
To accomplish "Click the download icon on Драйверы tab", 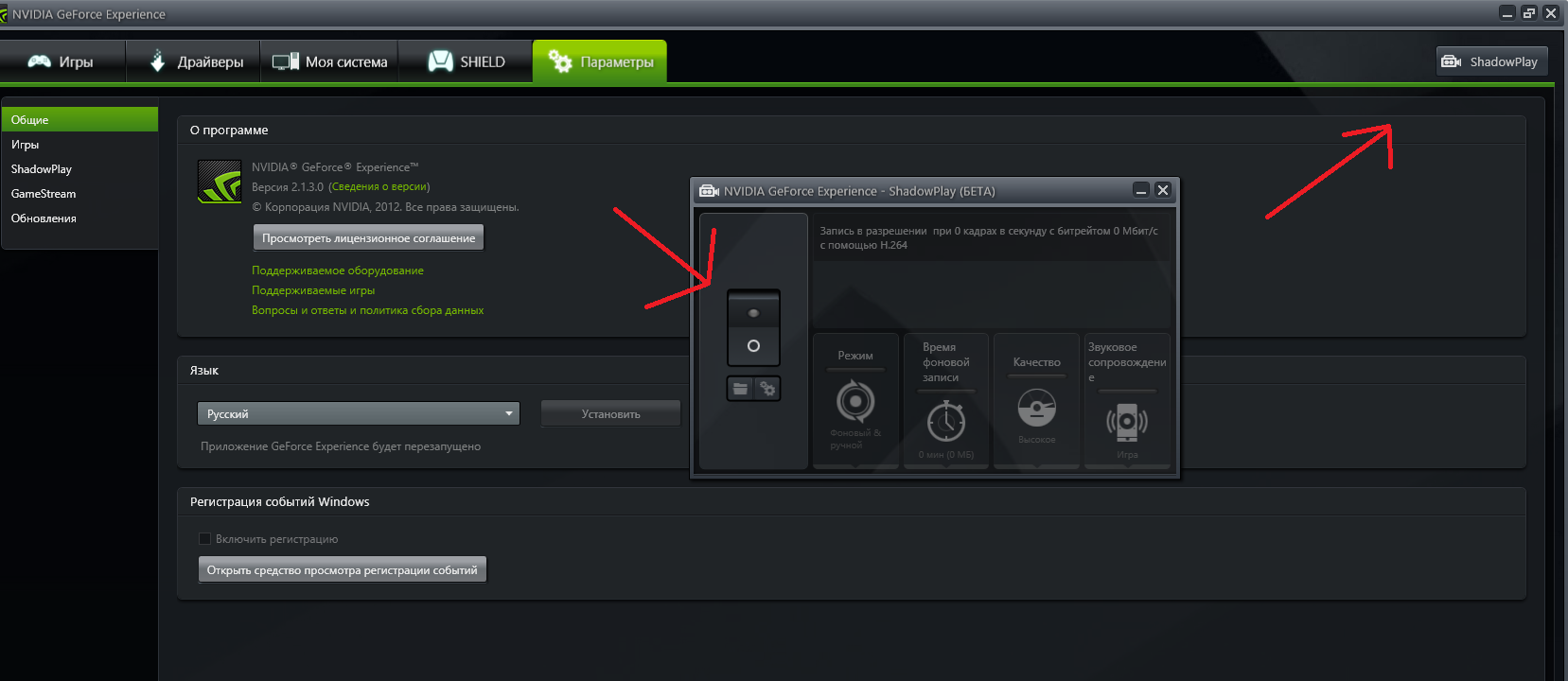I will (158, 61).
